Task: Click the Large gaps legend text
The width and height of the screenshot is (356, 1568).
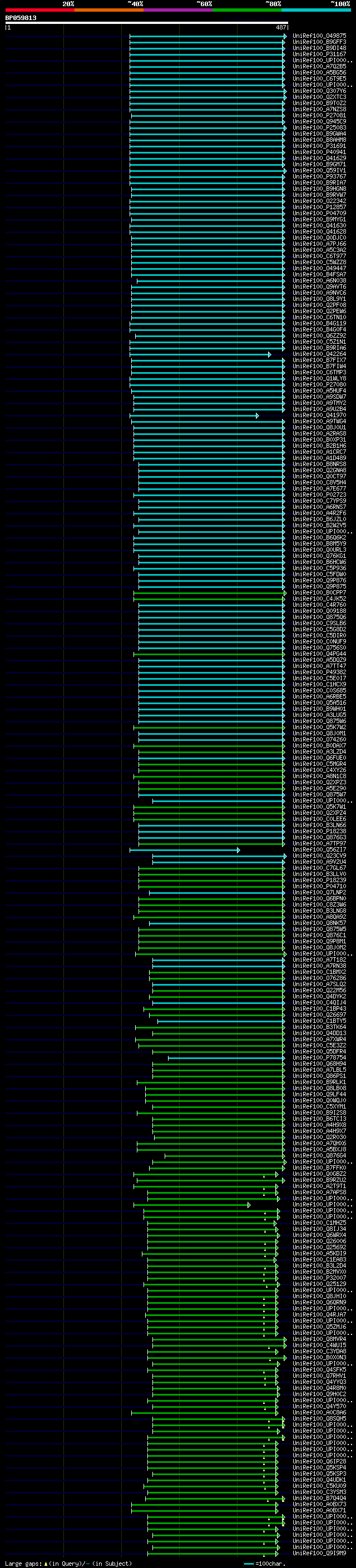Action: 68,1564
